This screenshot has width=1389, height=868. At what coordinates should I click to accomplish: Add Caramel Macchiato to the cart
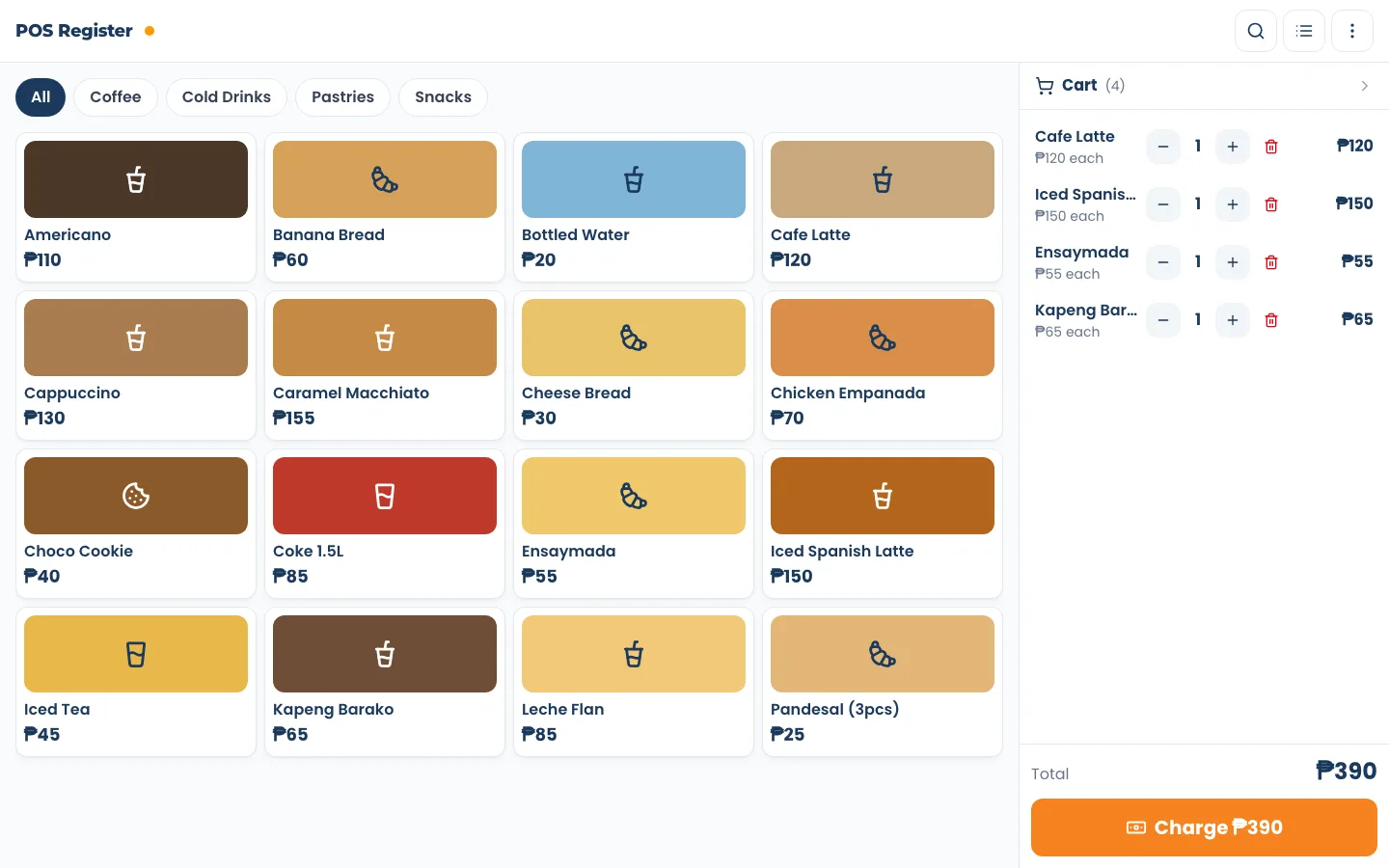click(385, 366)
